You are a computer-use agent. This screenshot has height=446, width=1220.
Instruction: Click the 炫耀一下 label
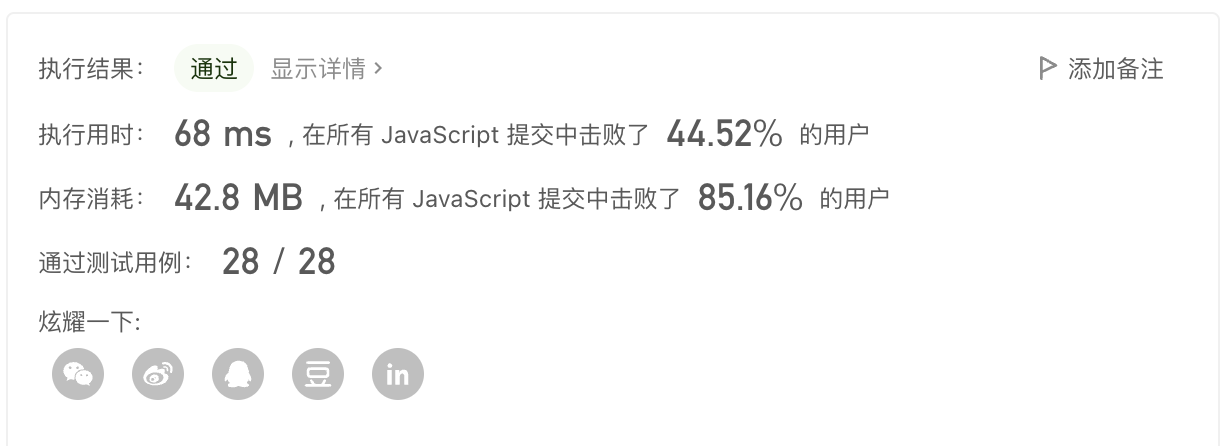coord(89,322)
